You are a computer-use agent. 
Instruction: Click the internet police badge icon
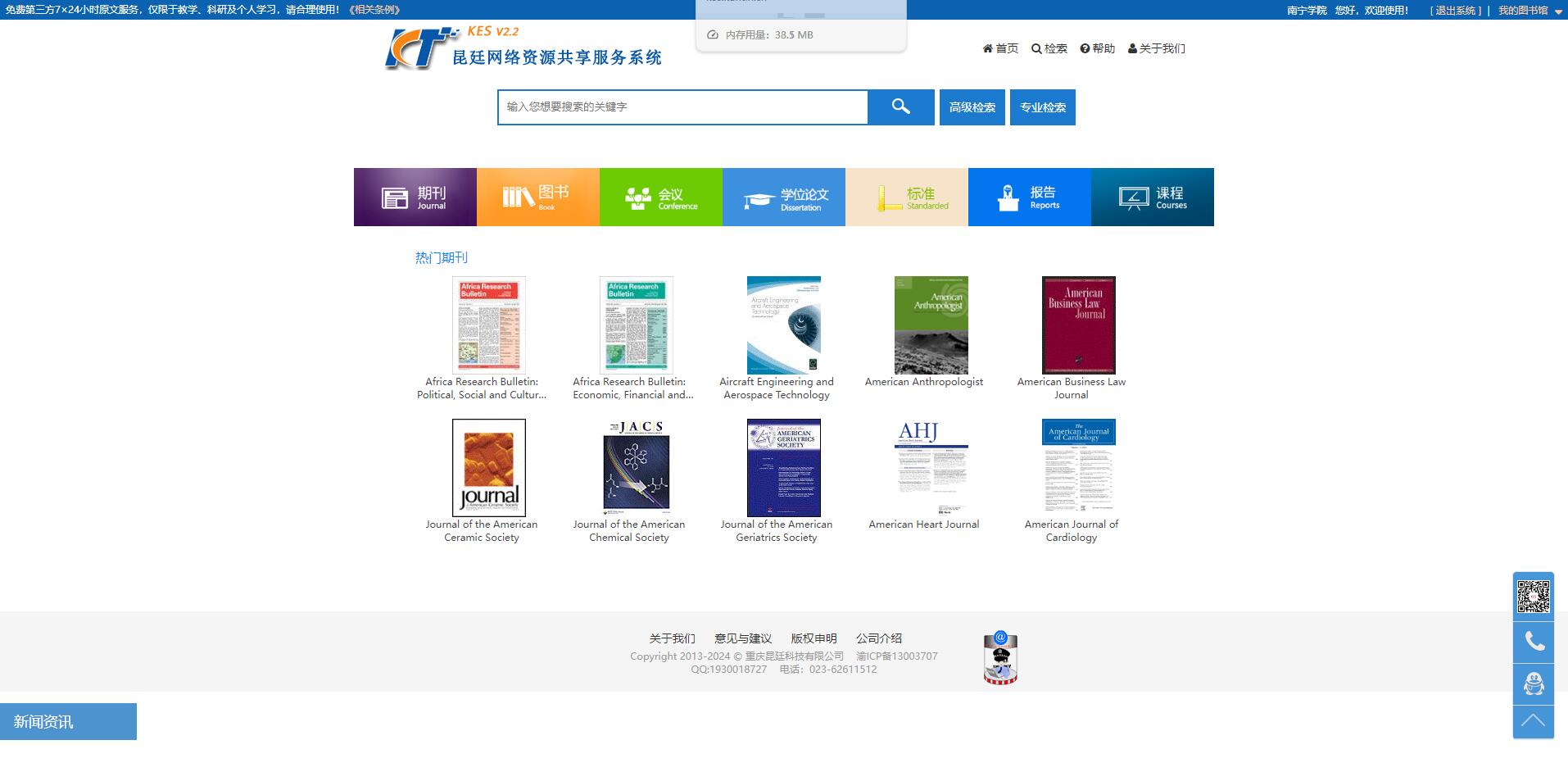click(999, 658)
